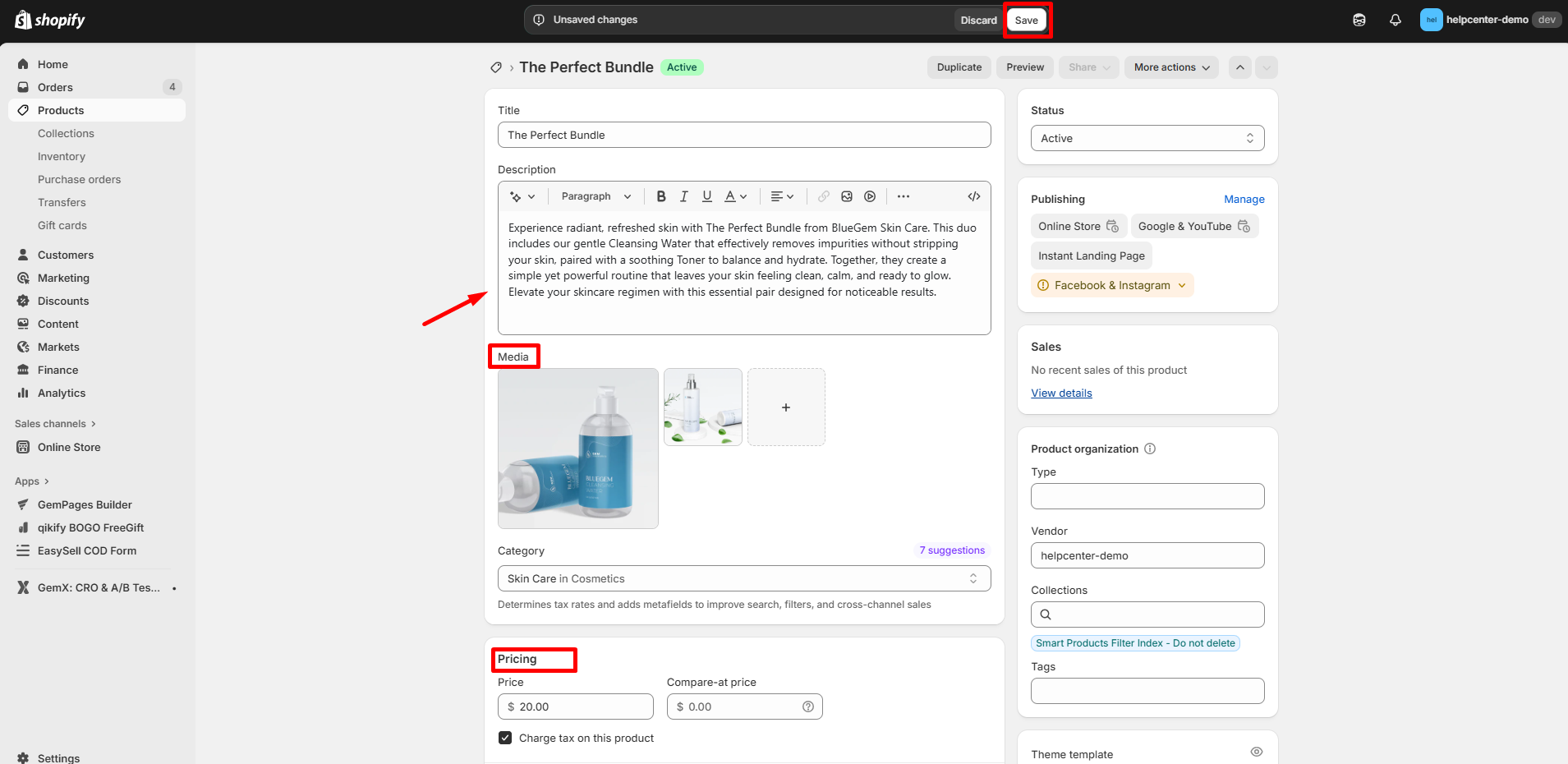Open the Category selector Skin Care
Image resolution: width=1568 pixels, height=764 pixels.
(743, 578)
